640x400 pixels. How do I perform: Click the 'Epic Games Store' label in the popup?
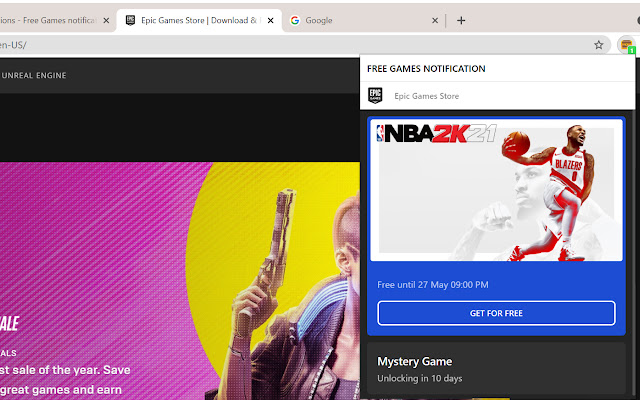427,96
